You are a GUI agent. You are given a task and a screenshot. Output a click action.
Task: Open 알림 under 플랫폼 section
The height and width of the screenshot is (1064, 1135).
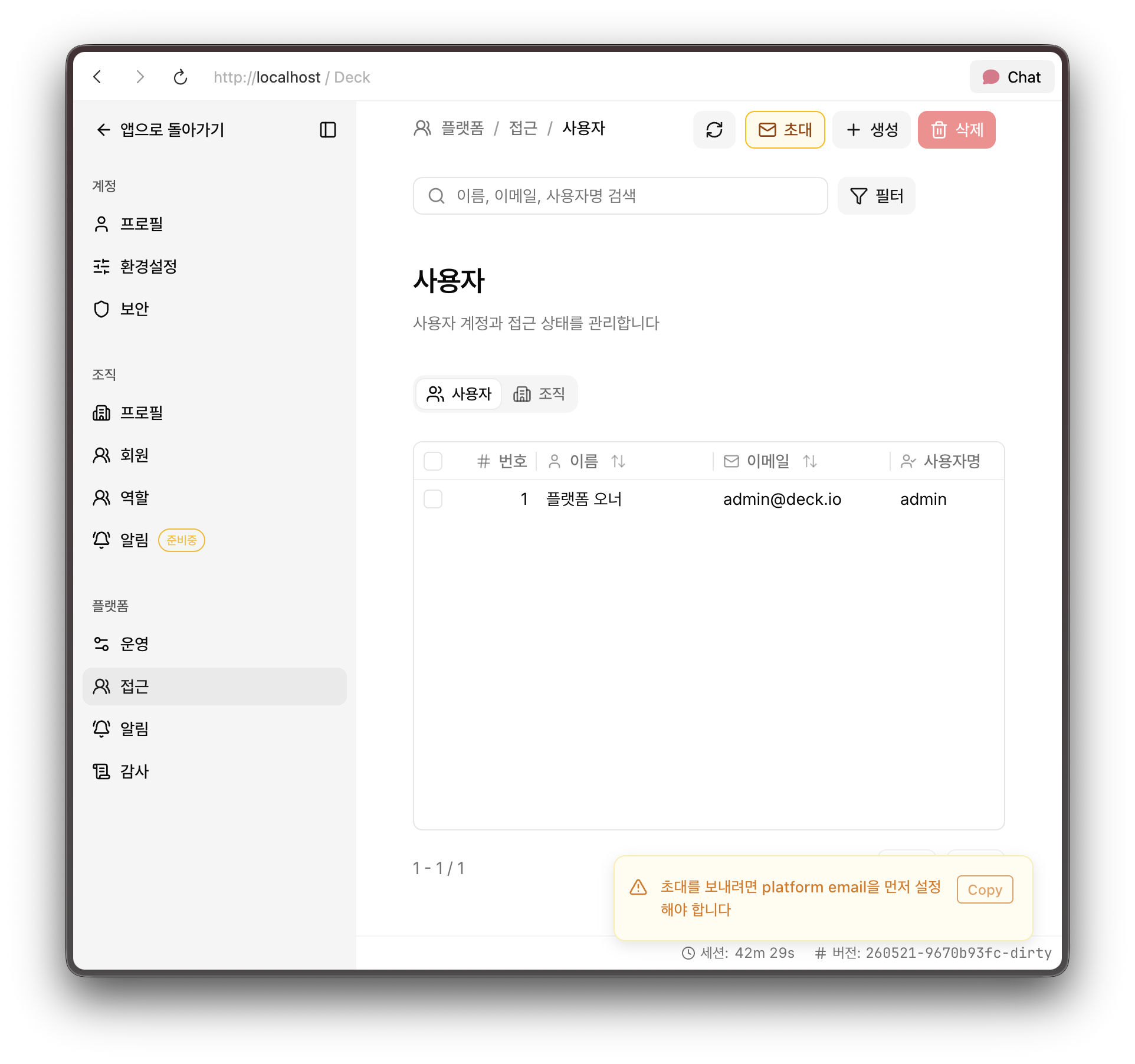pos(215,729)
